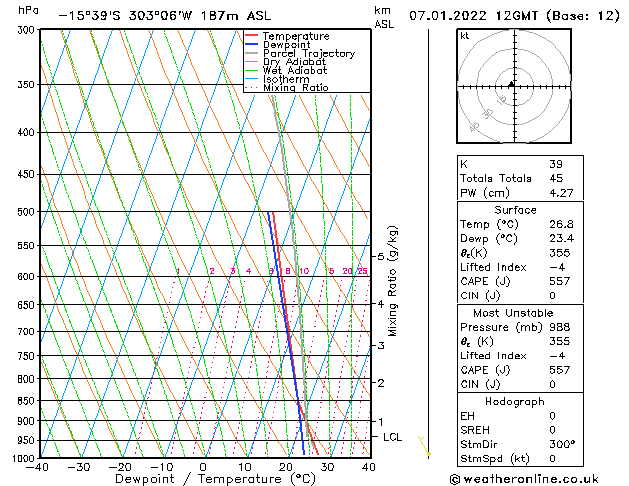629x486 pixels.
Task: Click the Dry Adiabat legend label
Action: pos(294,62)
